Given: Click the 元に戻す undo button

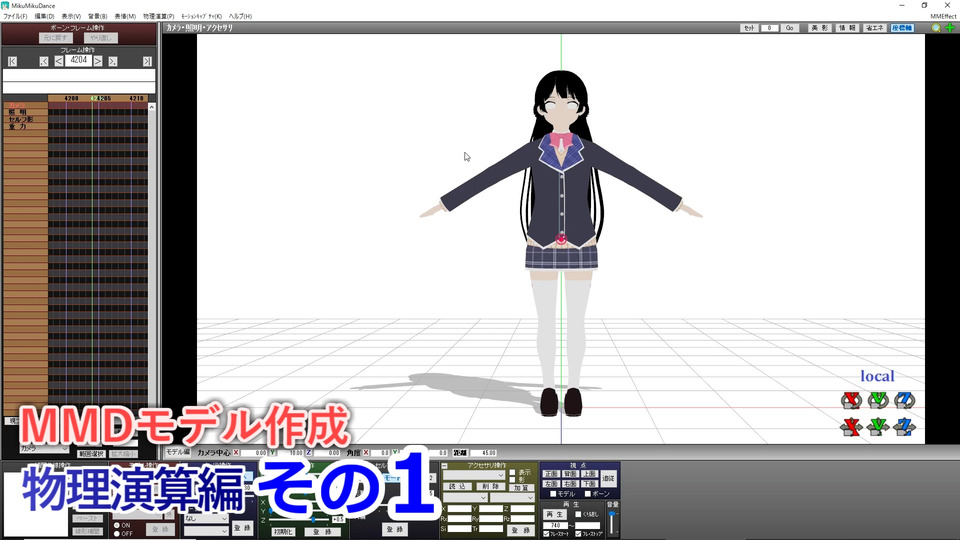Looking at the screenshot, I should click(x=55, y=38).
